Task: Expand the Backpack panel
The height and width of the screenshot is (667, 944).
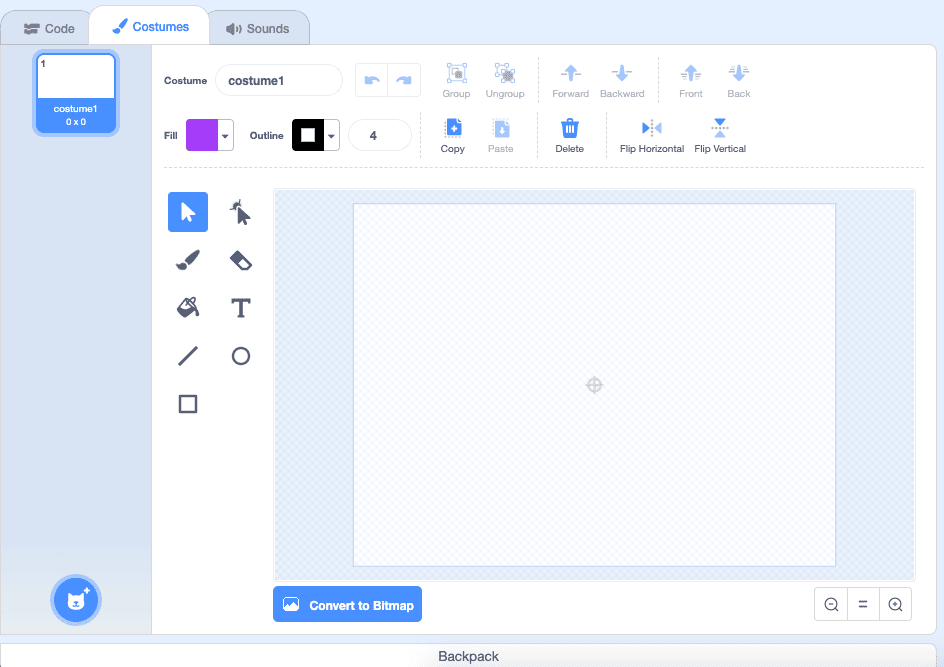Action: click(468, 656)
